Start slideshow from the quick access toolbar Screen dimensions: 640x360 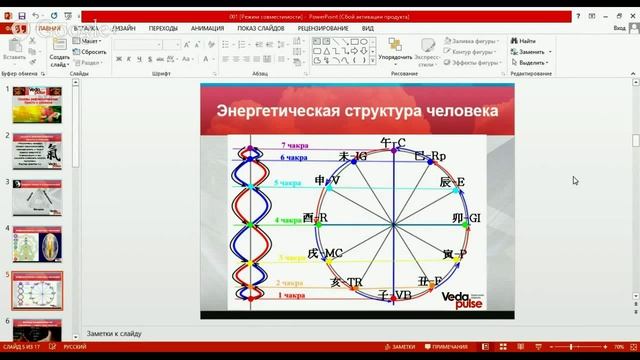point(68,16)
